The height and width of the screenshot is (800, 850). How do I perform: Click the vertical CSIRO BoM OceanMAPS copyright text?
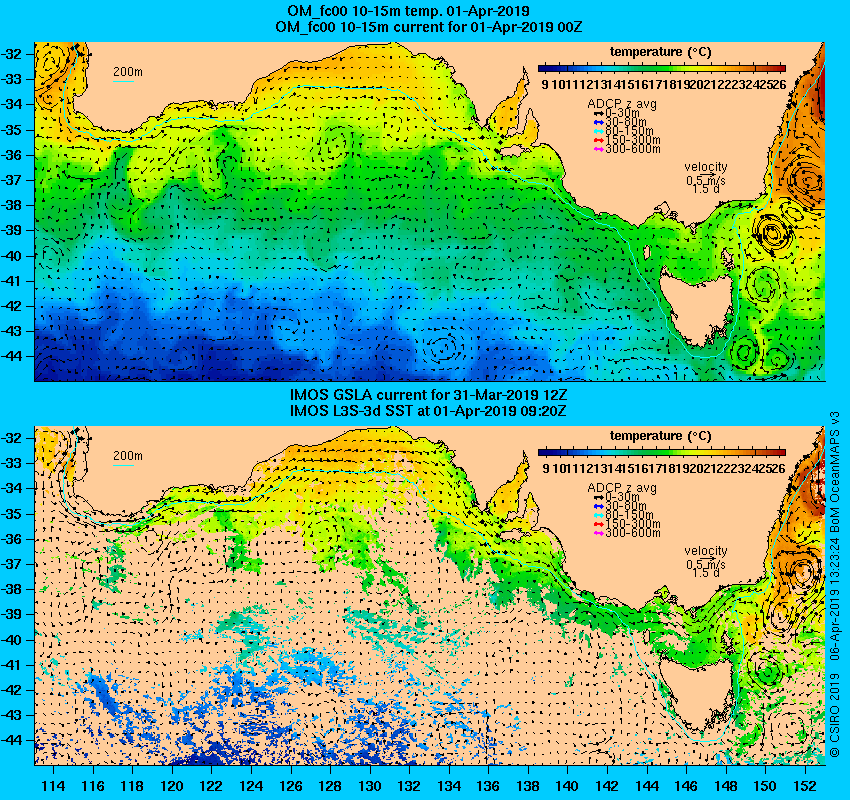[x=835, y=584]
